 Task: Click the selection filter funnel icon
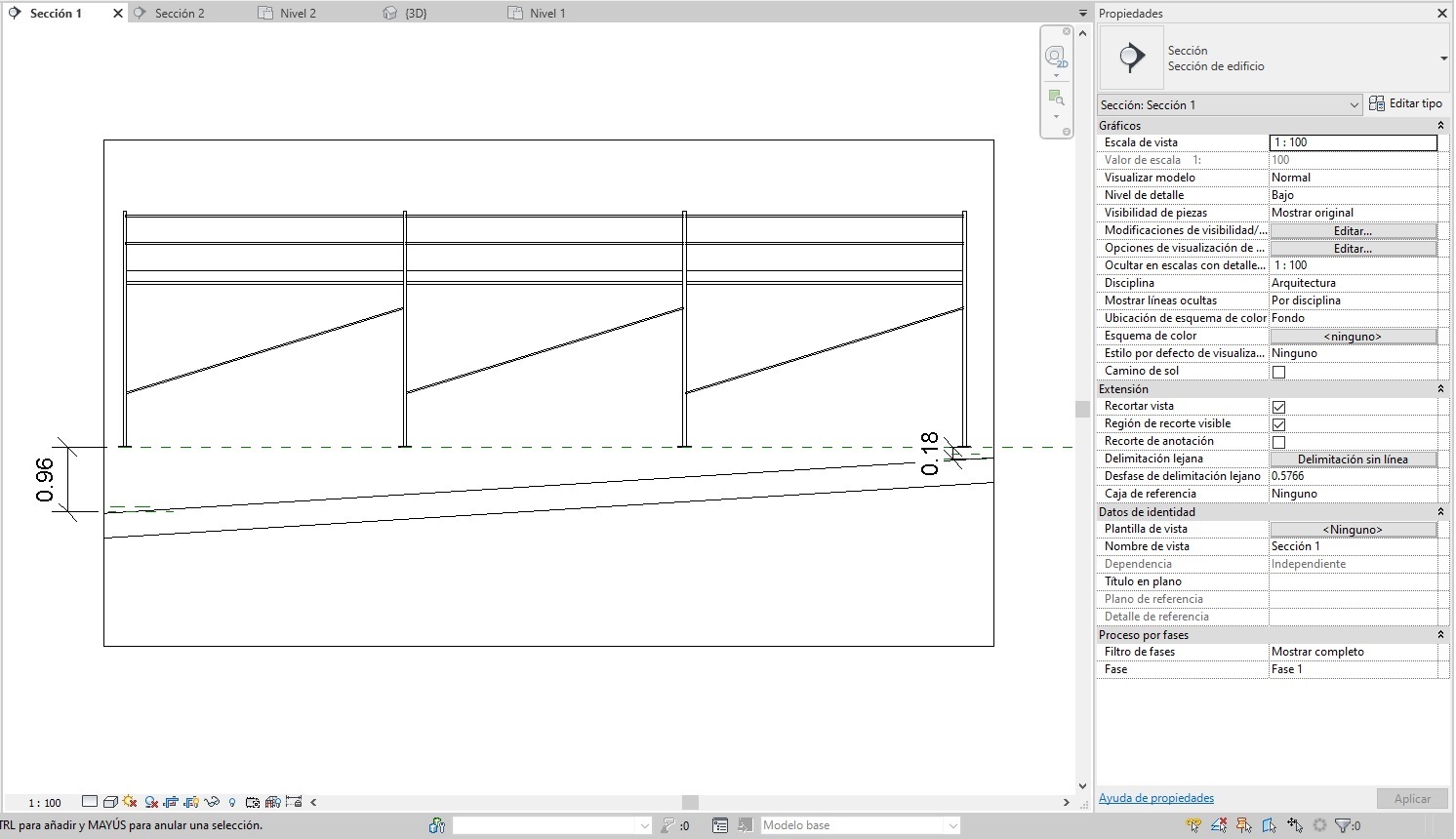pos(1343,825)
